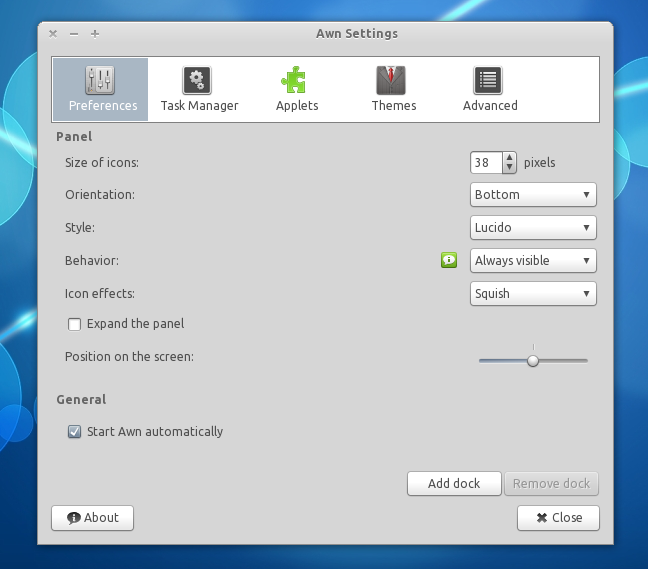648x569 pixels.
Task: Open the Applets puzzle piece icon
Action: [294, 80]
